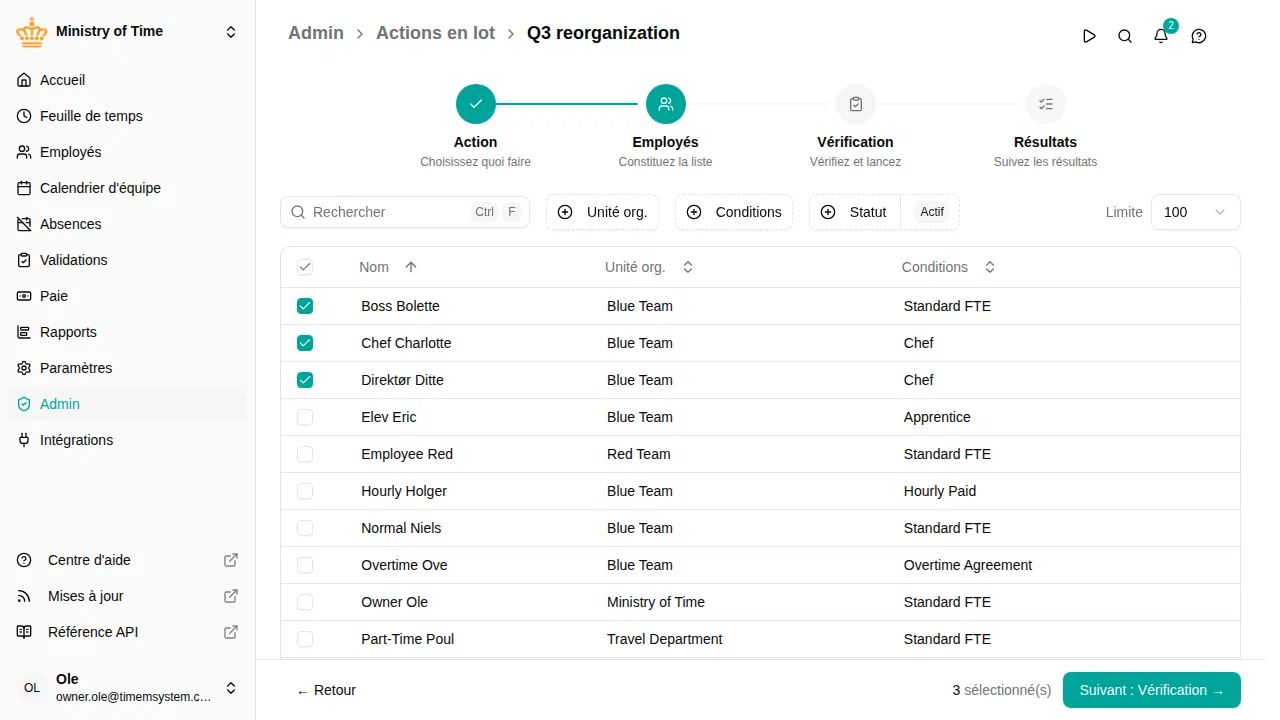Click the OL user avatar
Image resolution: width=1280 pixels, height=720 pixels.
32,688
